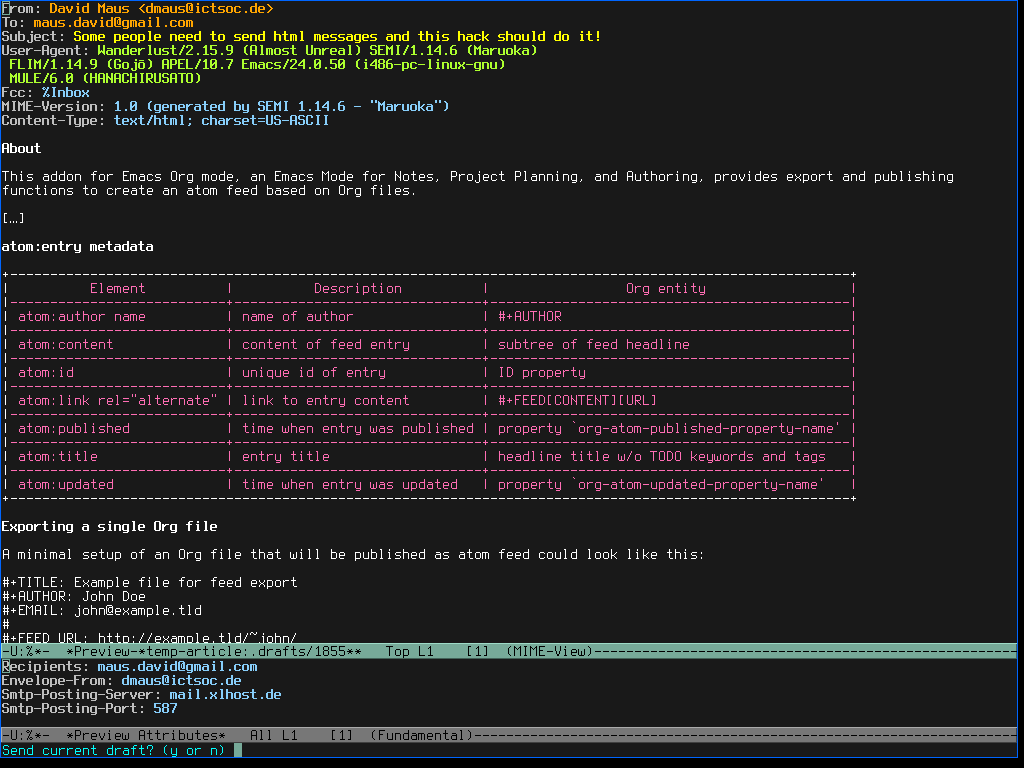Click the #+AUTHOR: John Doe line
1024x768 pixels.
pyautogui.click(x=74, y=596)
